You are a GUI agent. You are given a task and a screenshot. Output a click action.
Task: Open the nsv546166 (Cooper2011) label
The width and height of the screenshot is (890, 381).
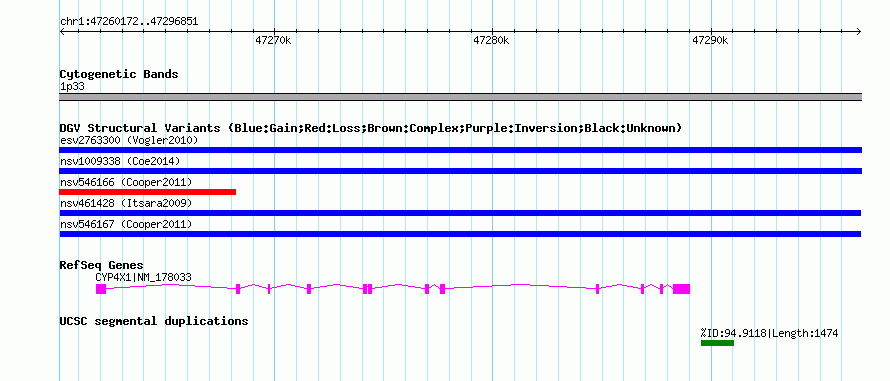[126, 182]
